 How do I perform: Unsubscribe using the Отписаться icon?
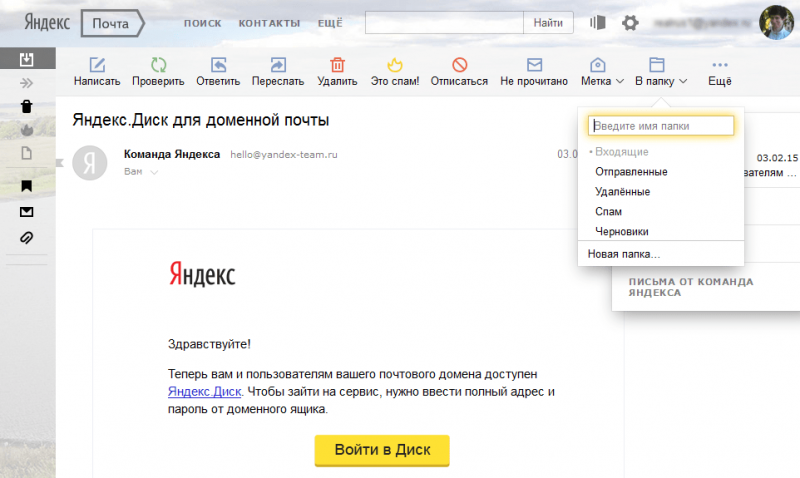[460, 65]
